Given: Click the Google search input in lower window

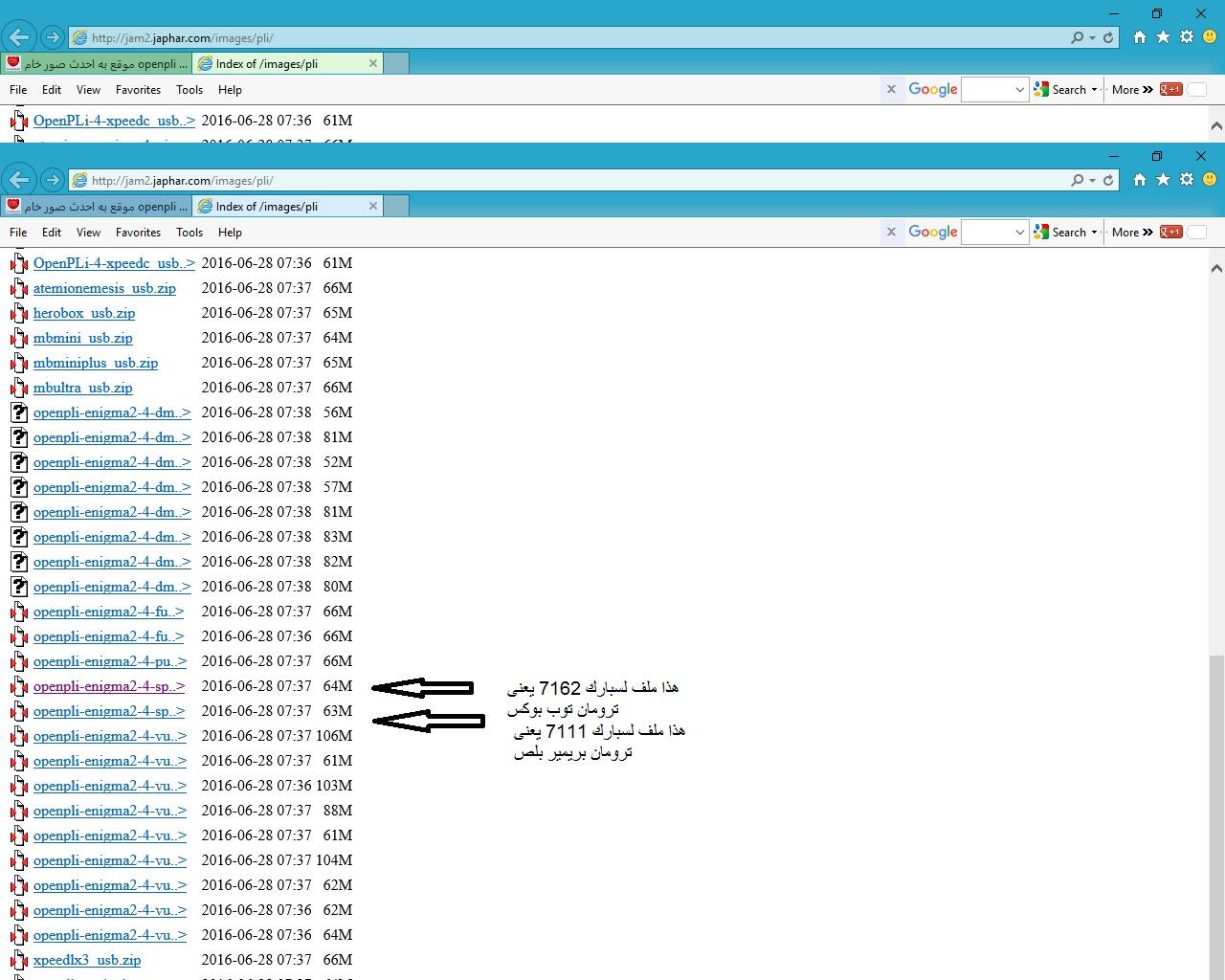Looking at the screenshot, I should tap(987, 232).
